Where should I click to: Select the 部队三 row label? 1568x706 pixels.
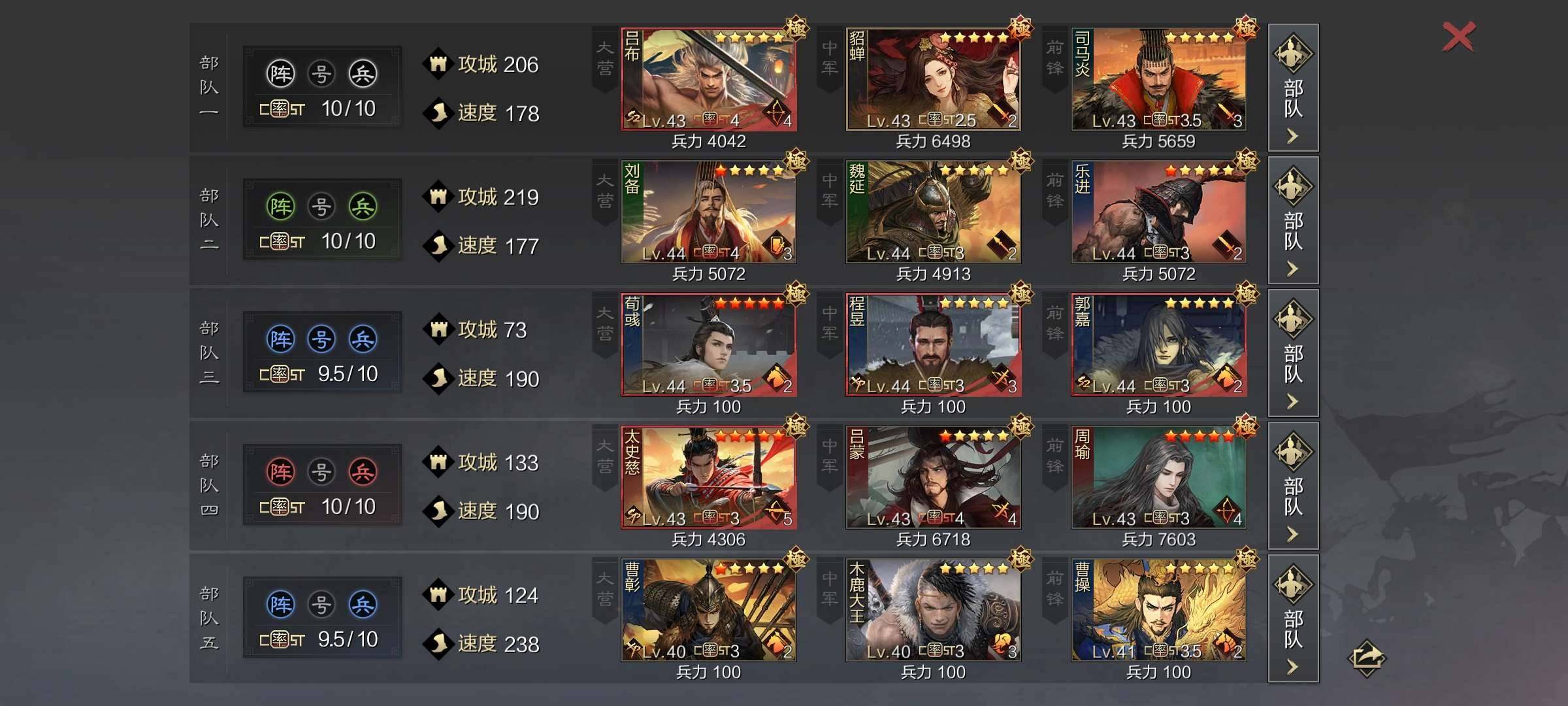pos(209,353)
